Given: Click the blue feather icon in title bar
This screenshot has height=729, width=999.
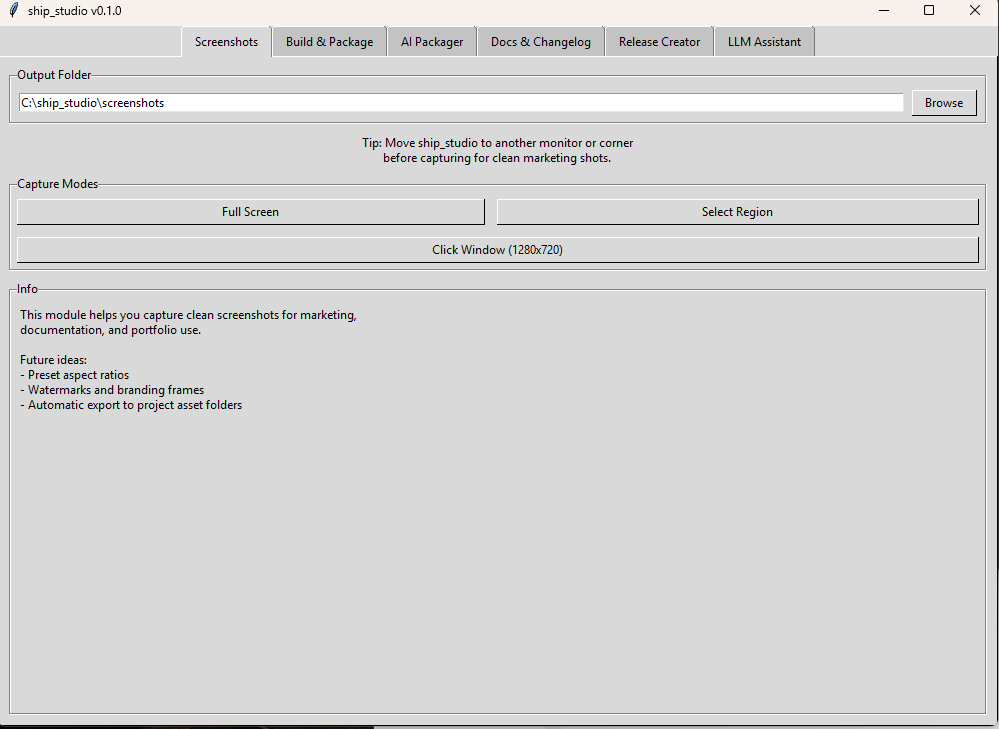Looking at the screenshot, I should [x=12, y=11].
